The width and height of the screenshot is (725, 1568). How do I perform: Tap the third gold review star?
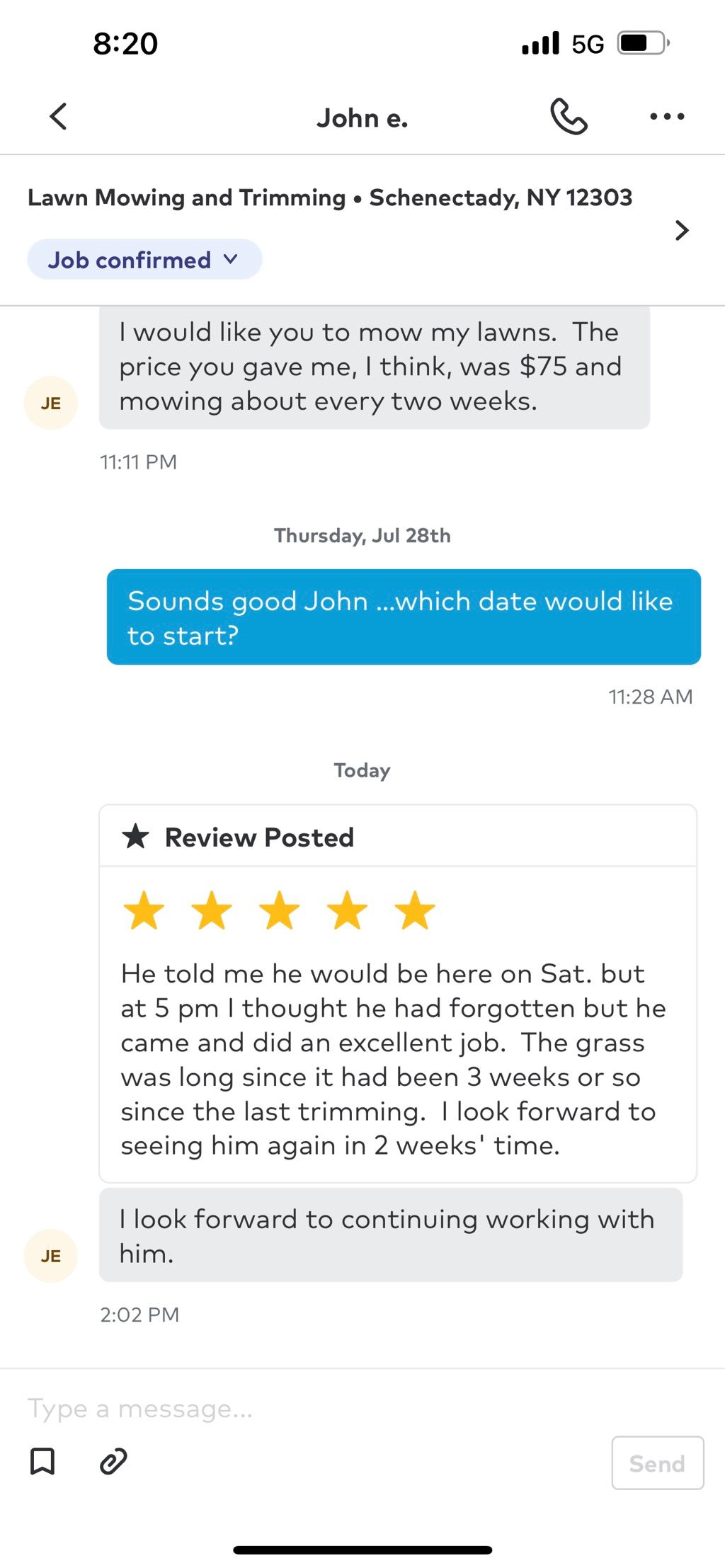tap(280, 910)
